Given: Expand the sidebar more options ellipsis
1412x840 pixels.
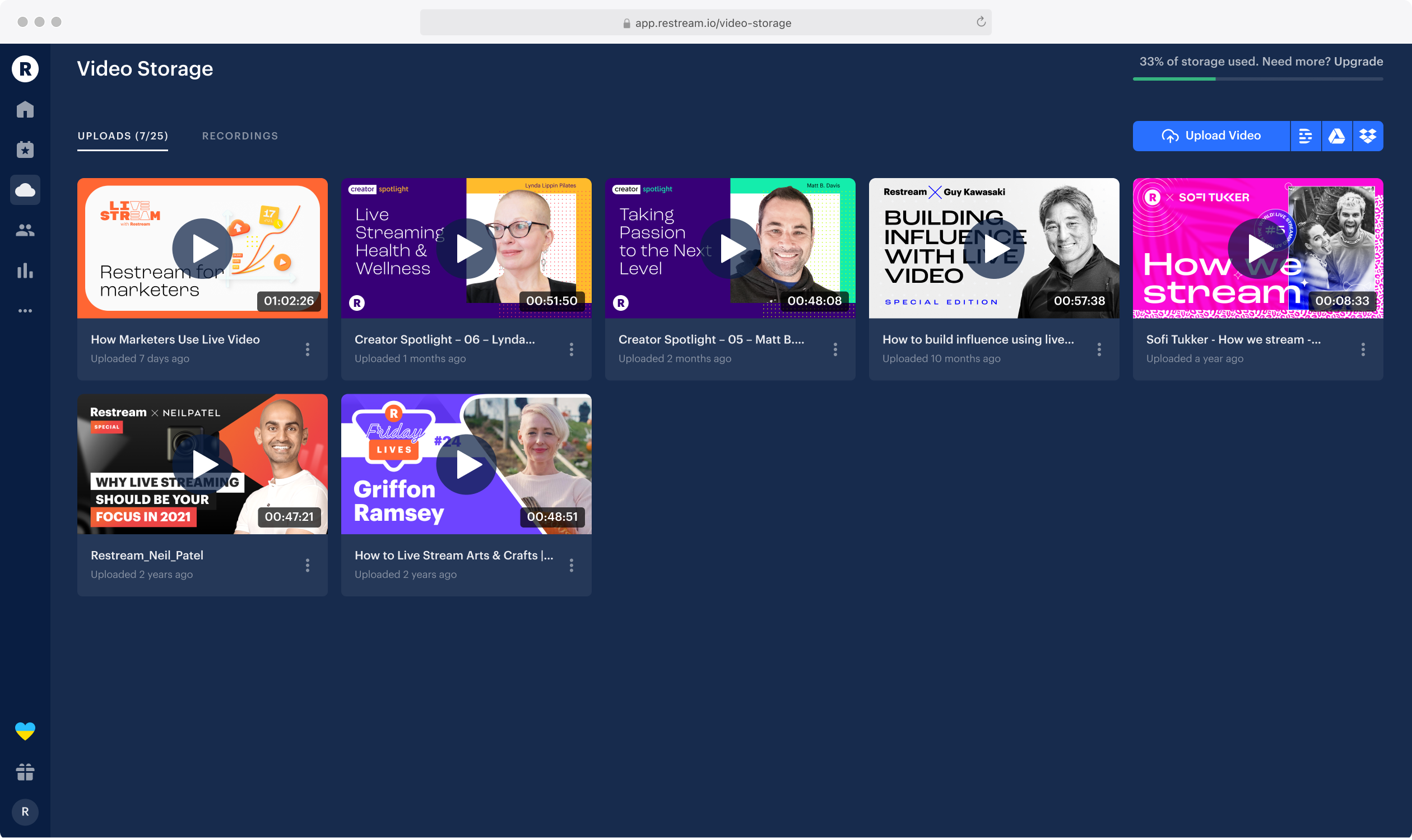Looking at the screenshot, I should [25, 310].
